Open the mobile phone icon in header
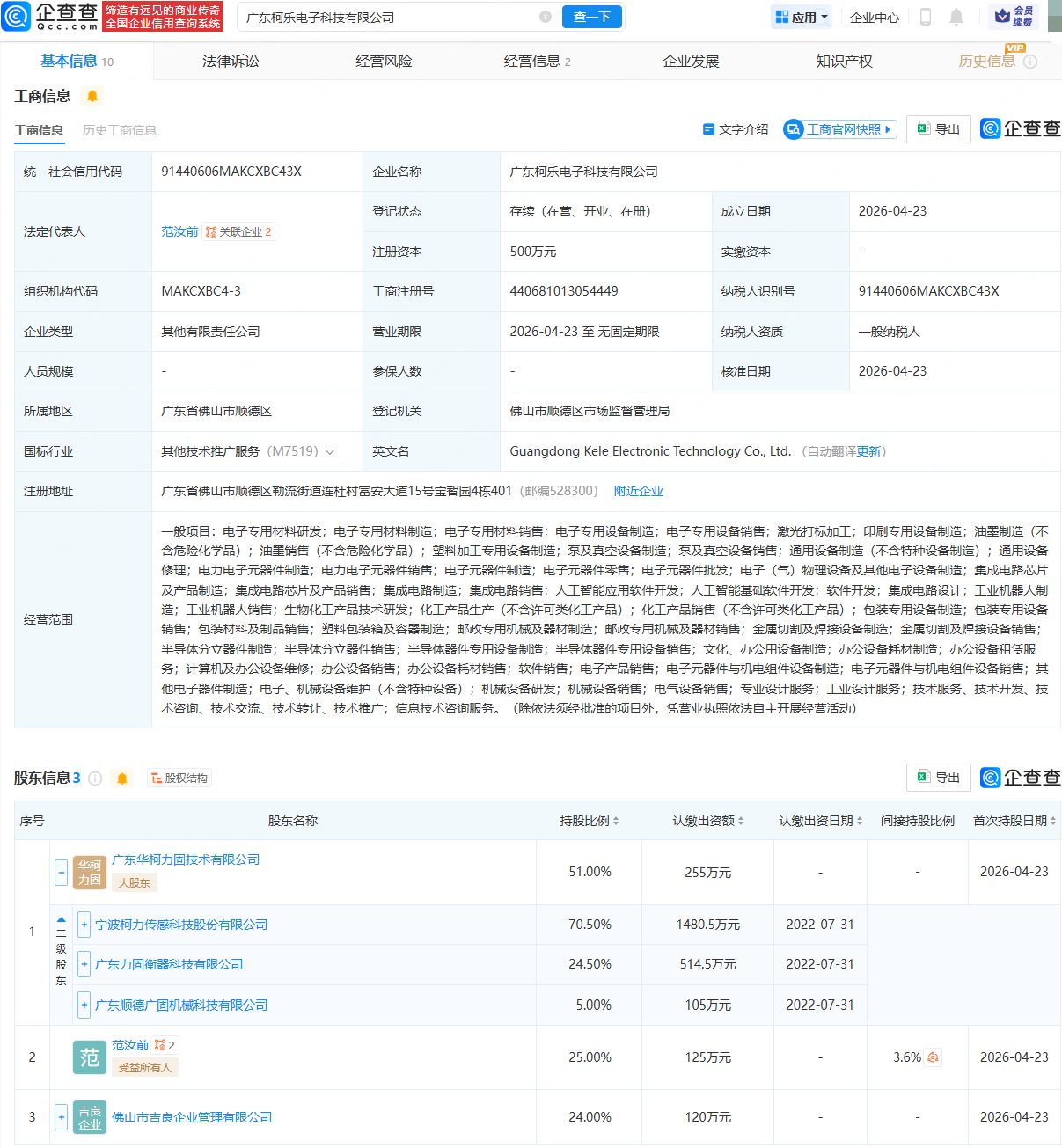 point(926,17)
